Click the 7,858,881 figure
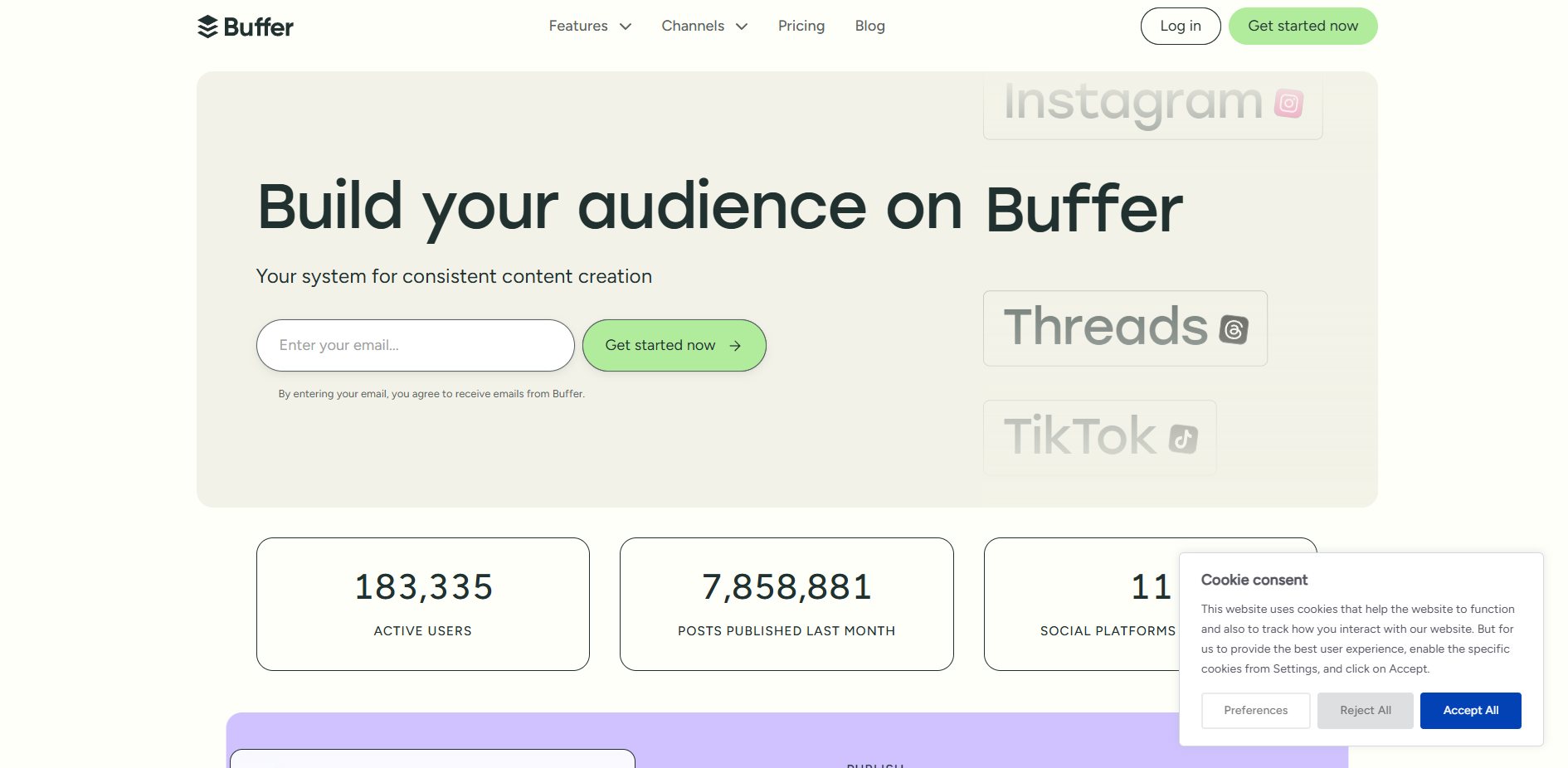This screenshot has height=768, width=1568. pos(786,587)
